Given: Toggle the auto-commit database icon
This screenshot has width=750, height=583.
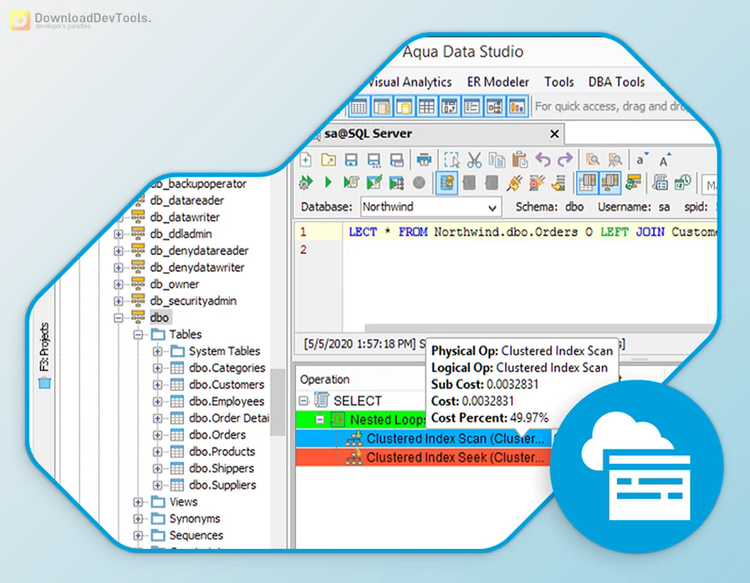Looking at the screenshot, I should [447, 183].
